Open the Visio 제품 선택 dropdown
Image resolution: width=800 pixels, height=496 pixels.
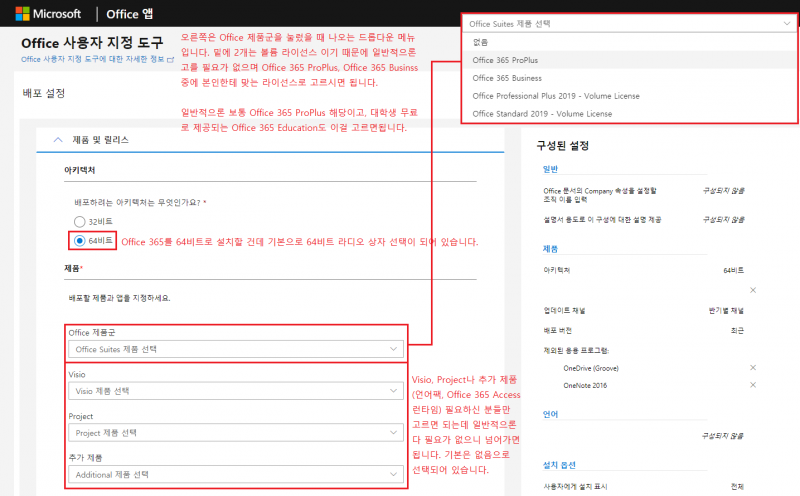click(236, 391)
